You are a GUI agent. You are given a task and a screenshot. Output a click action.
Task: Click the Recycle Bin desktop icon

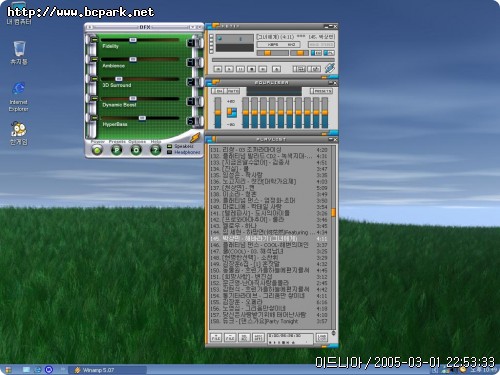pos(19,53)
